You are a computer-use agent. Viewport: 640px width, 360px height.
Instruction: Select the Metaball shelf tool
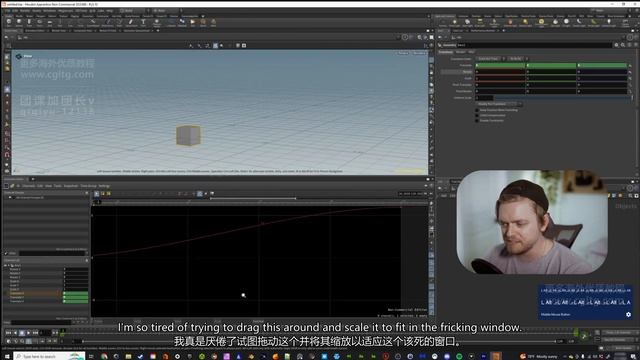pos(182,22)
